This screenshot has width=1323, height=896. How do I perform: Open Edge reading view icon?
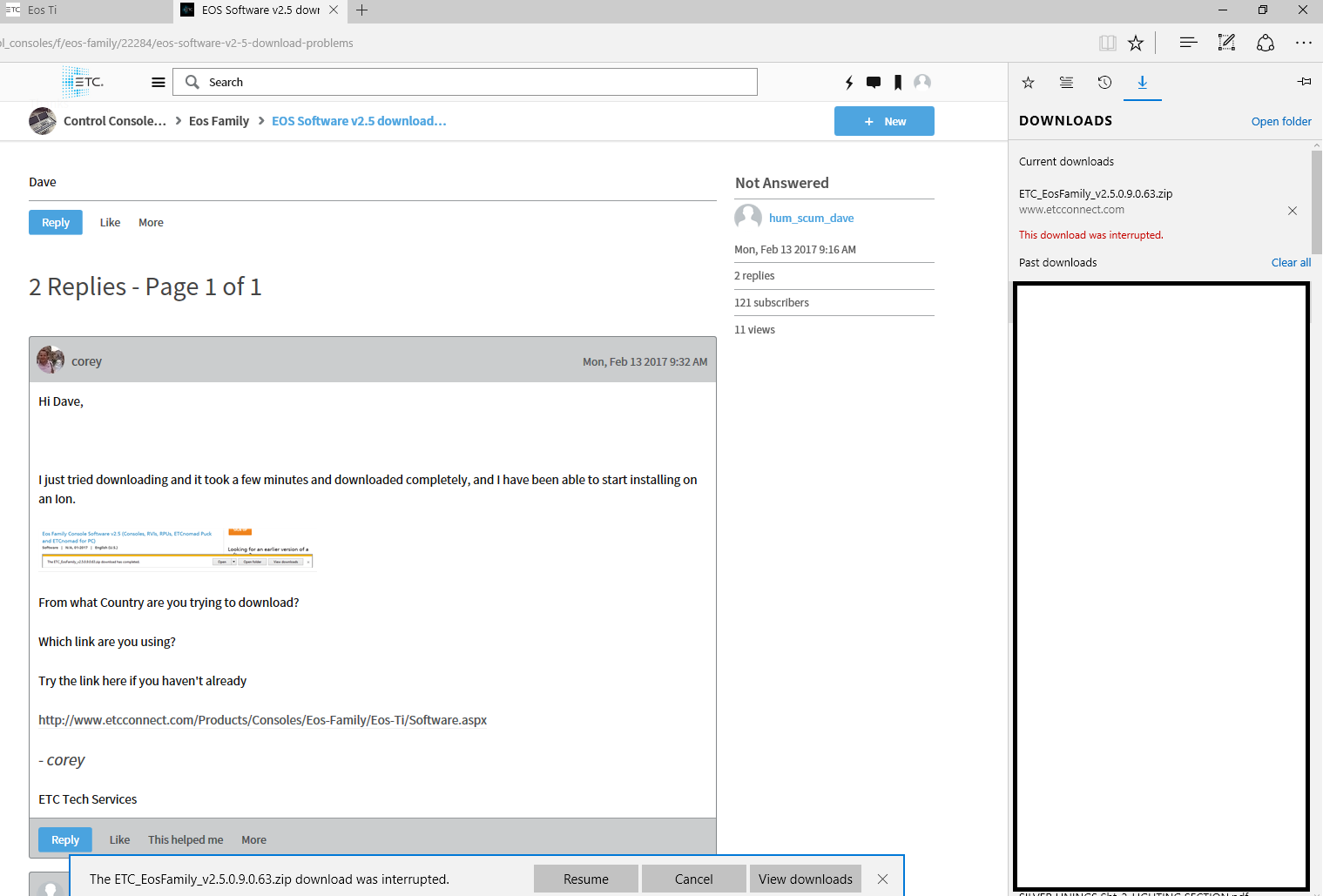click(x=1107, y=43)
